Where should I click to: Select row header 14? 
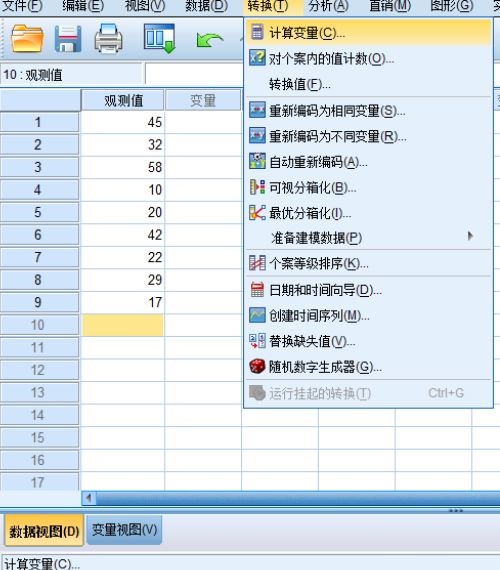(x=39, y=415)
